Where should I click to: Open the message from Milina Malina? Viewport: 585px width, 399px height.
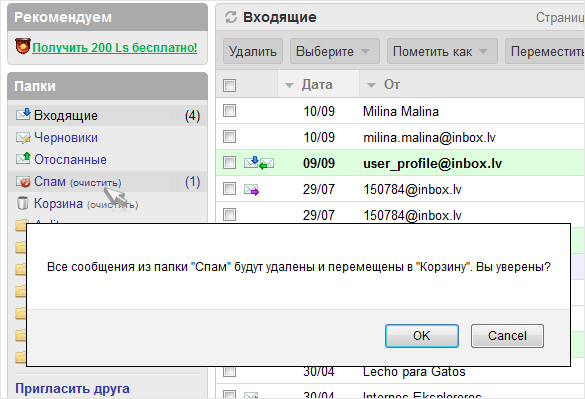click(x=401, y=111)
